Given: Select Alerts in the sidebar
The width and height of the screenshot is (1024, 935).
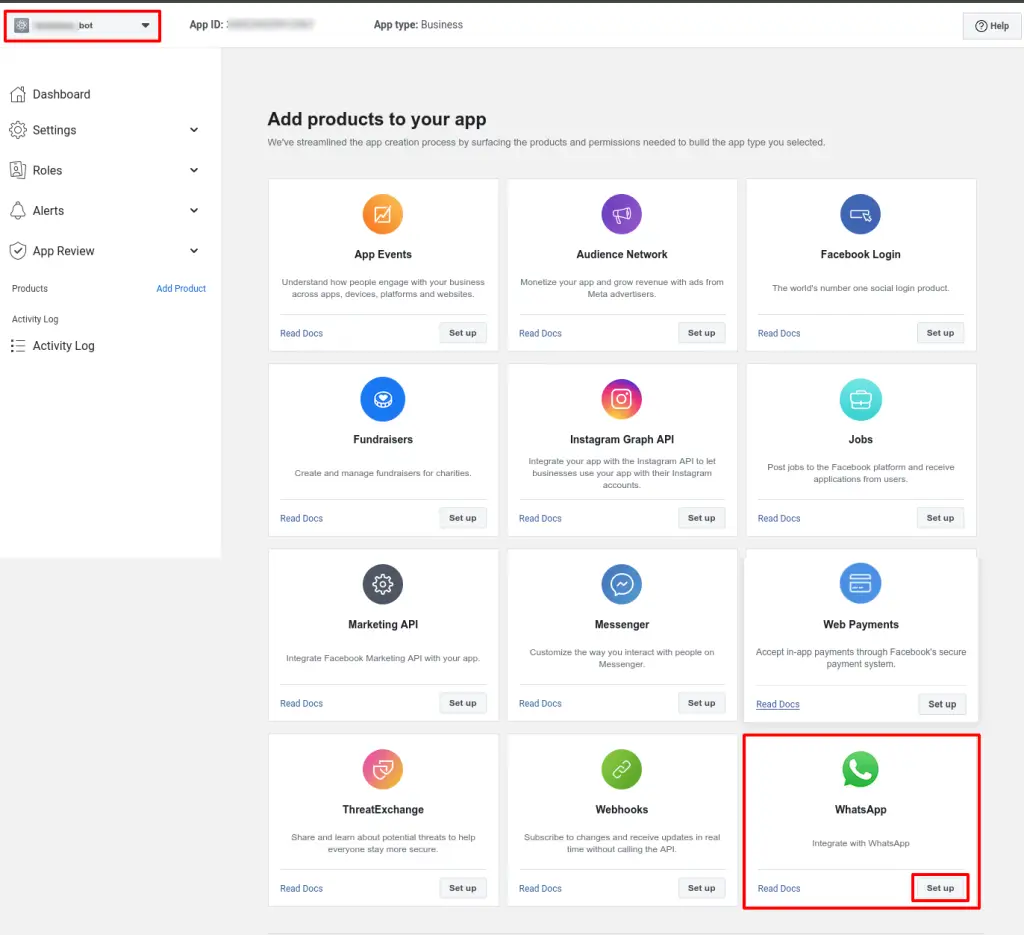Looking at the screenshot, I should click(48, 210).
